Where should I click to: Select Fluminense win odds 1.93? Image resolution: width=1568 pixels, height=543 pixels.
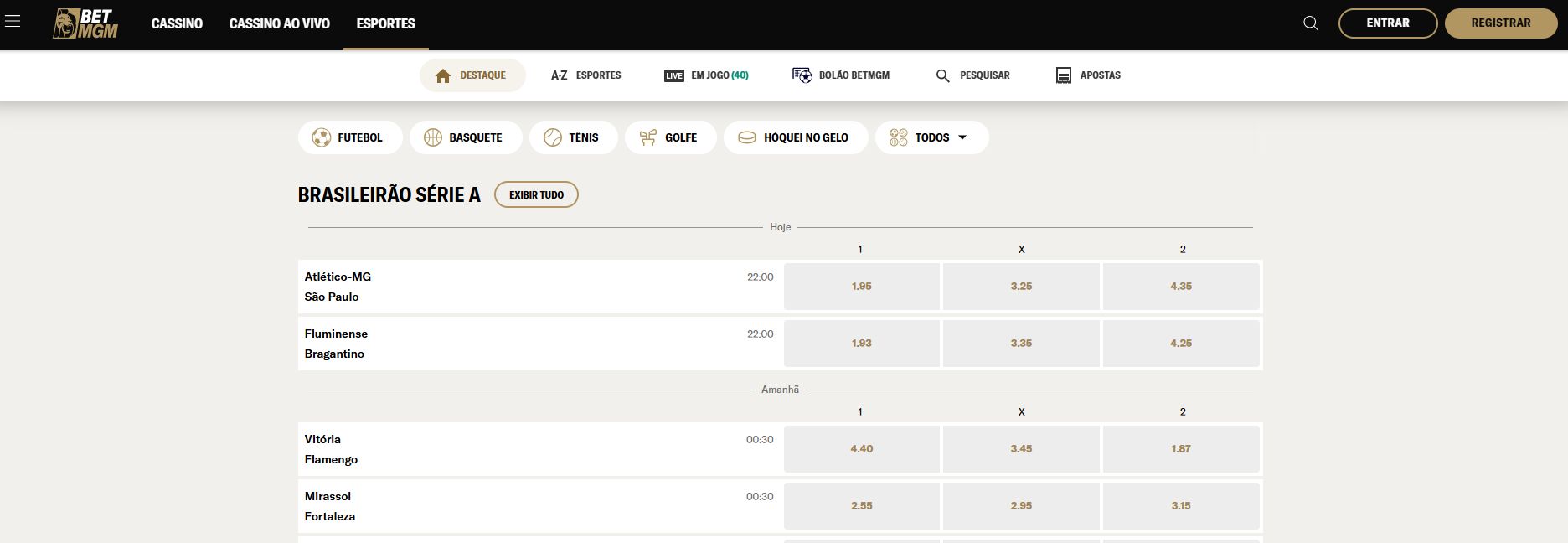click(x=862, y=344)
